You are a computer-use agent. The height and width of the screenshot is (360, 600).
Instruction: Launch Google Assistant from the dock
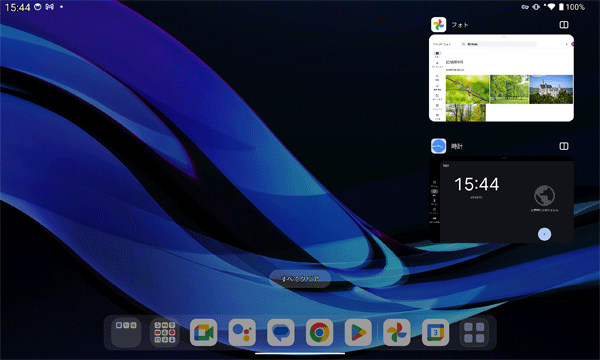(242, 332)
